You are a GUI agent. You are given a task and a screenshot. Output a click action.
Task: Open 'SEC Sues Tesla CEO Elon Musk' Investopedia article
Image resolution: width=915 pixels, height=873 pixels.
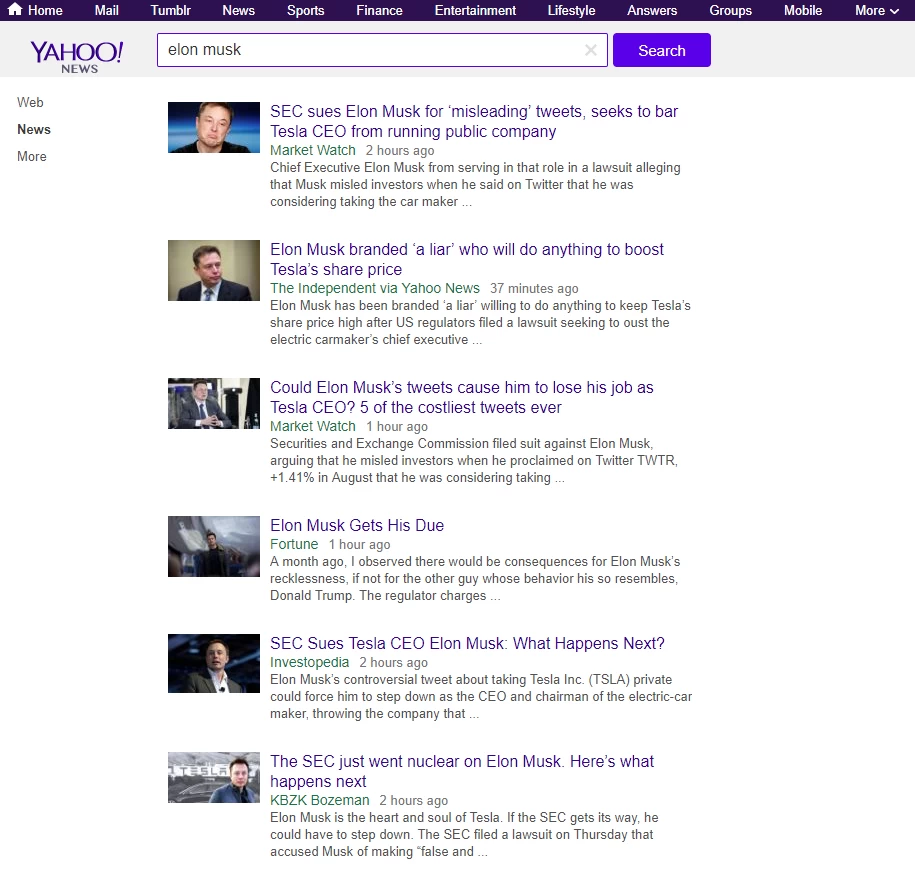(467, 643)
